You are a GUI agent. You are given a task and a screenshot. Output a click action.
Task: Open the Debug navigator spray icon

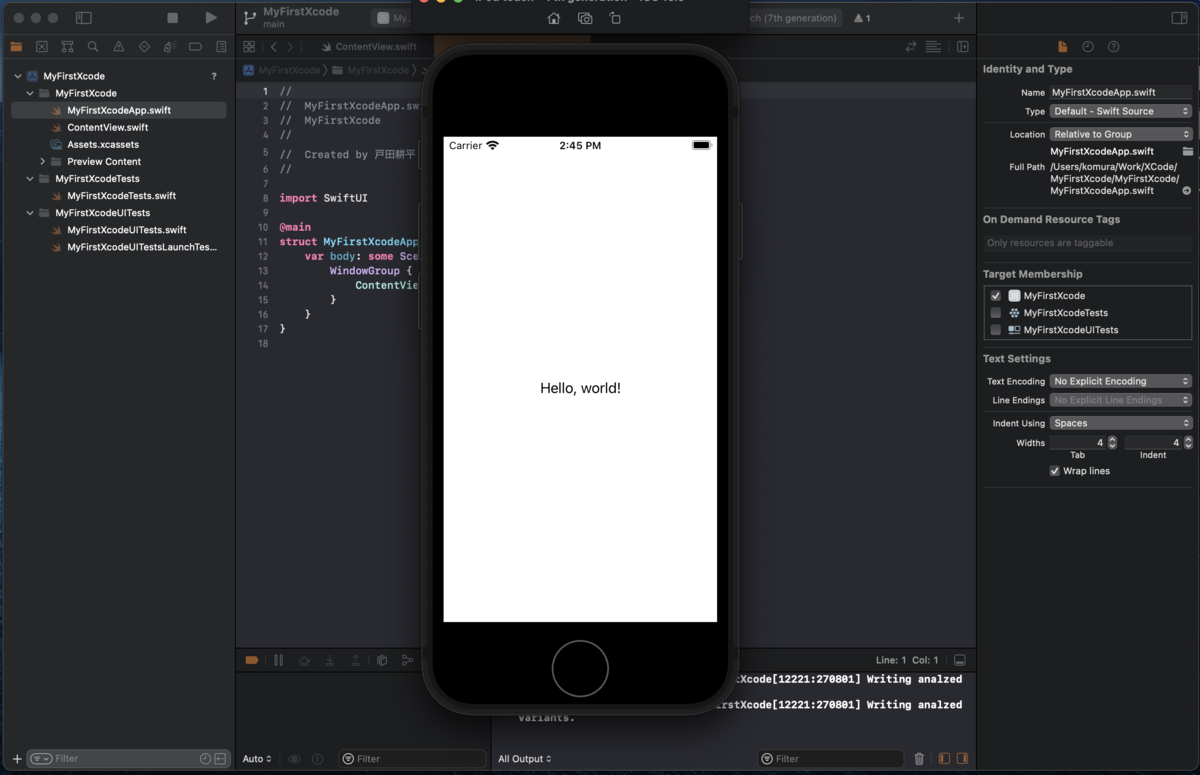[170, 46]
